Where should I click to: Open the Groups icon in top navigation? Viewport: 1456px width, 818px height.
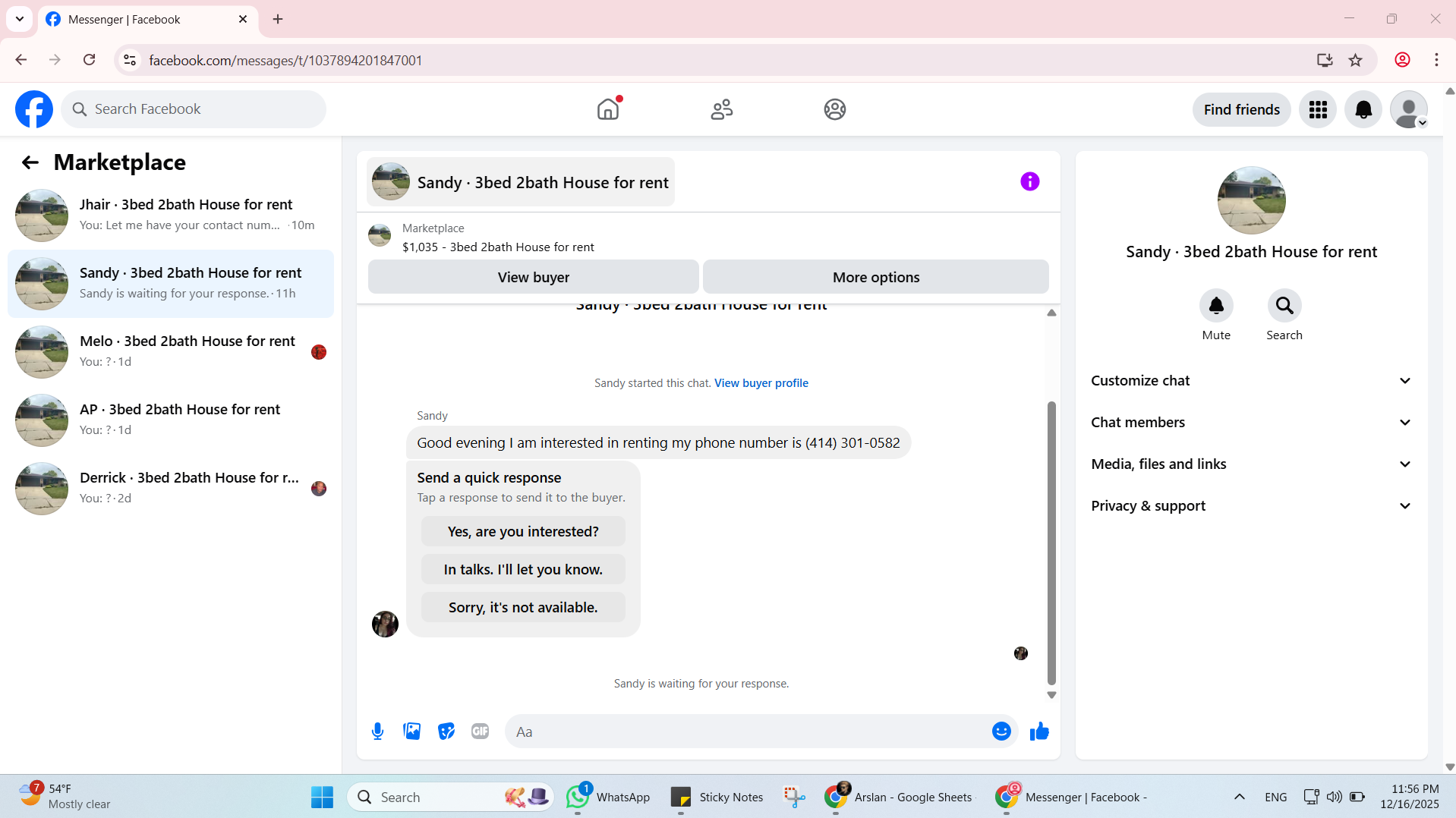click(x=835, y=109)
